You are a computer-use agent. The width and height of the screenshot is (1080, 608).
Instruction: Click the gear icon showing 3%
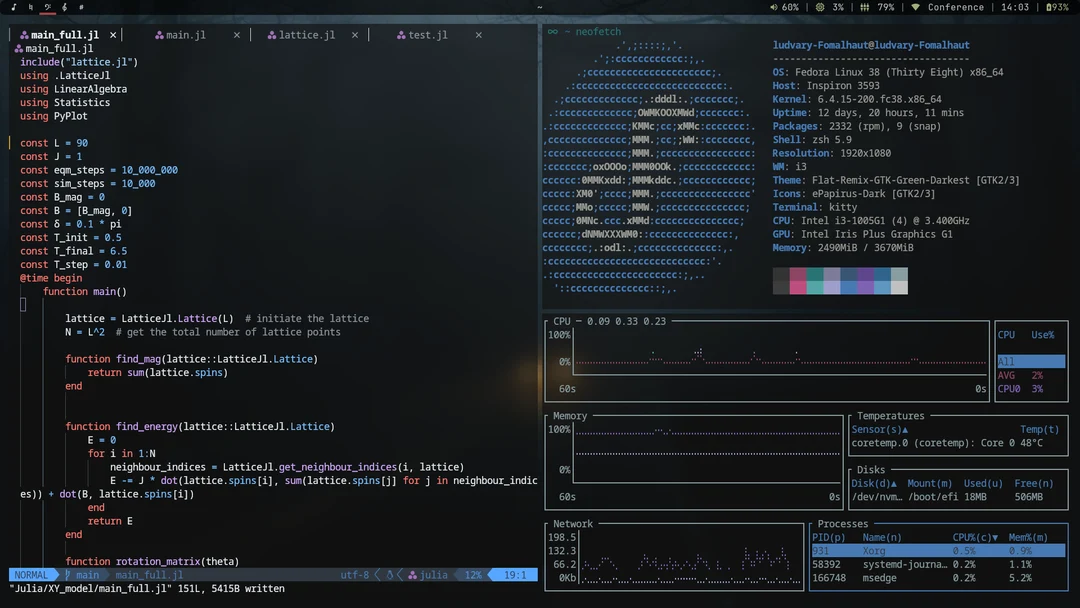(x=822, y=7)
